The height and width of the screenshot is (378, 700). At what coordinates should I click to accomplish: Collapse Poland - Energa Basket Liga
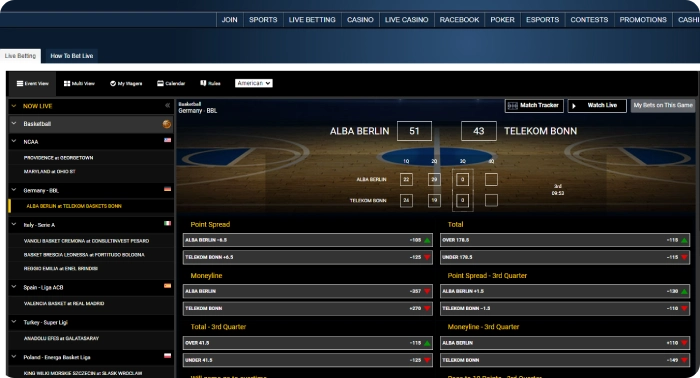[14, 357]
